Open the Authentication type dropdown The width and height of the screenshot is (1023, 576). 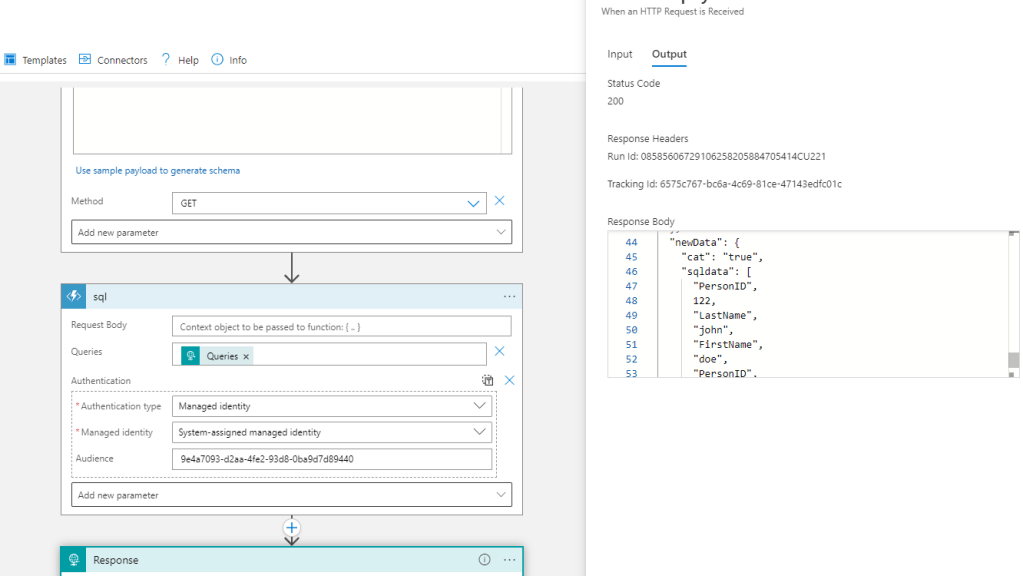tap(479, 406)
